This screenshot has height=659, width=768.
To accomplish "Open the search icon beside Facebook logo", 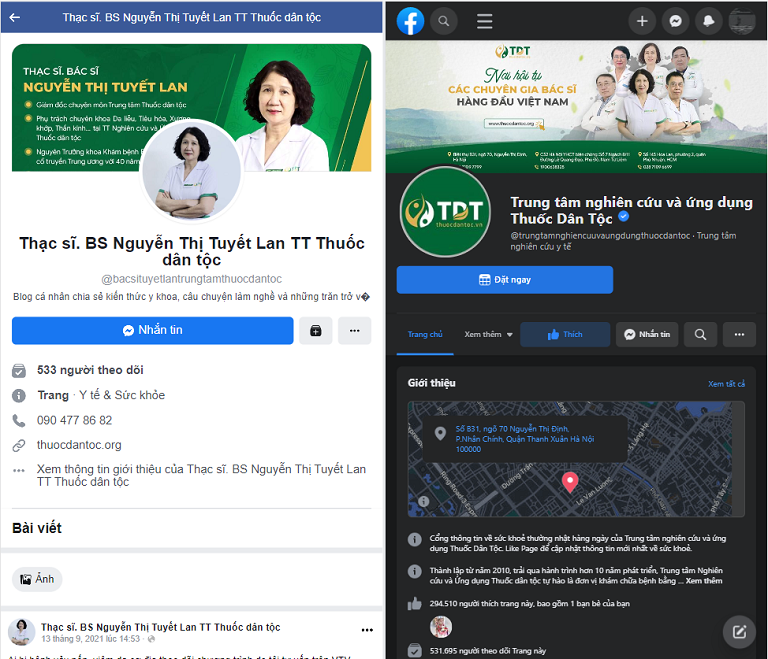I will click(x=444, y=21).
